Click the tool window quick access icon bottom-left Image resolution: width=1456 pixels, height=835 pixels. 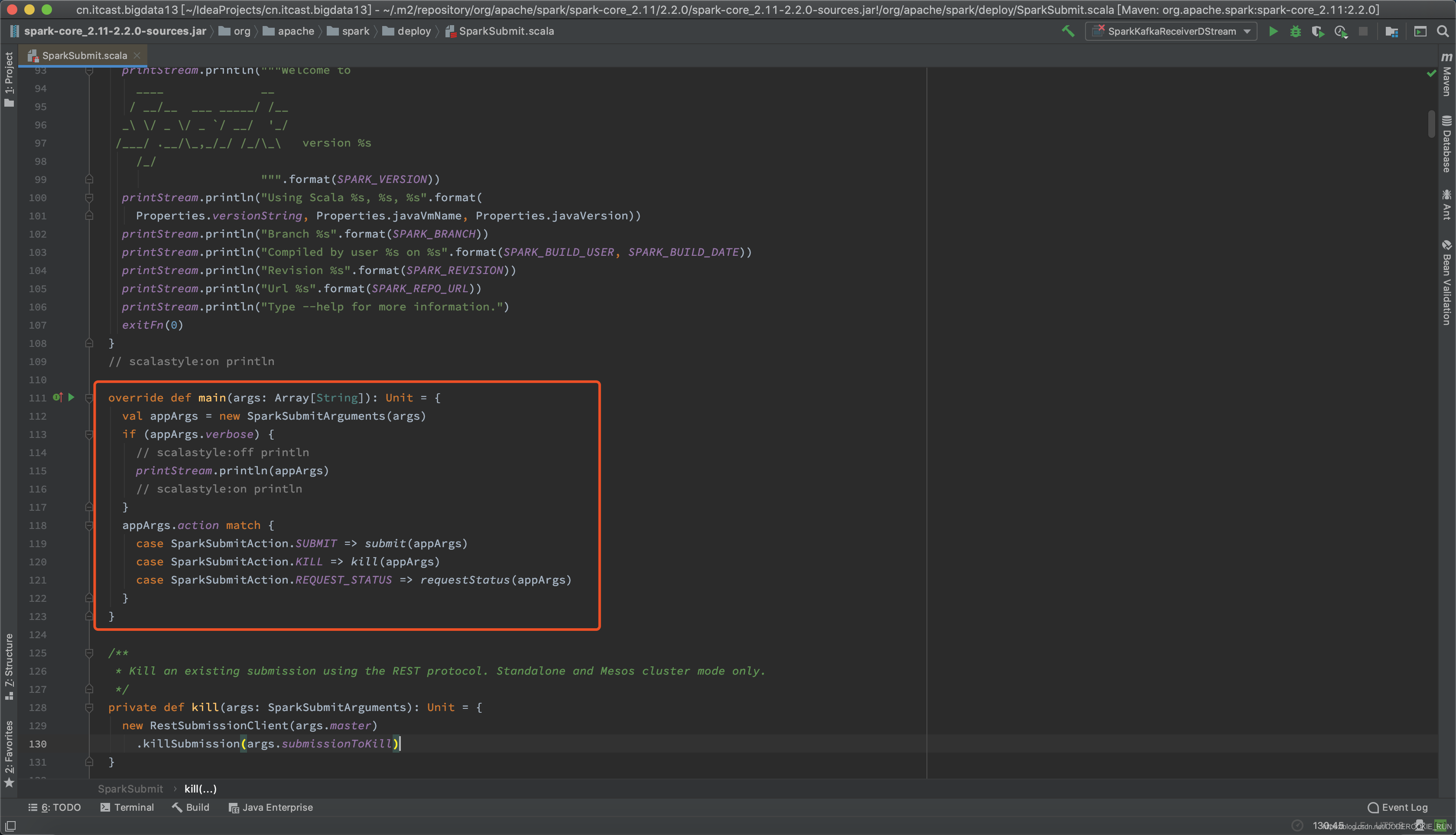tap(10, 826)
